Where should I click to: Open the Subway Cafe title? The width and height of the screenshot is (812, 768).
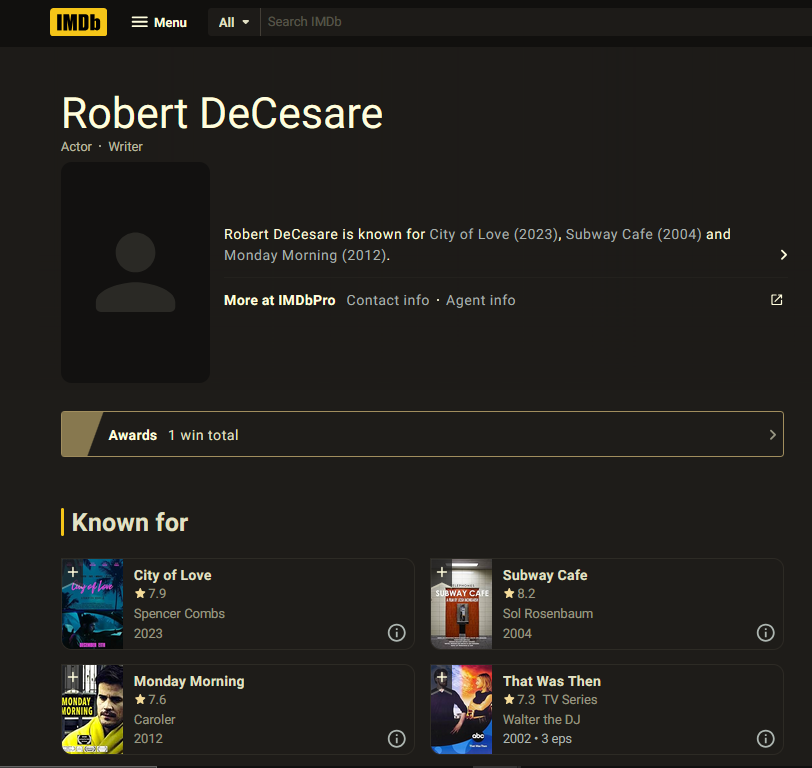pyautogui.click(x=545, y=575)
